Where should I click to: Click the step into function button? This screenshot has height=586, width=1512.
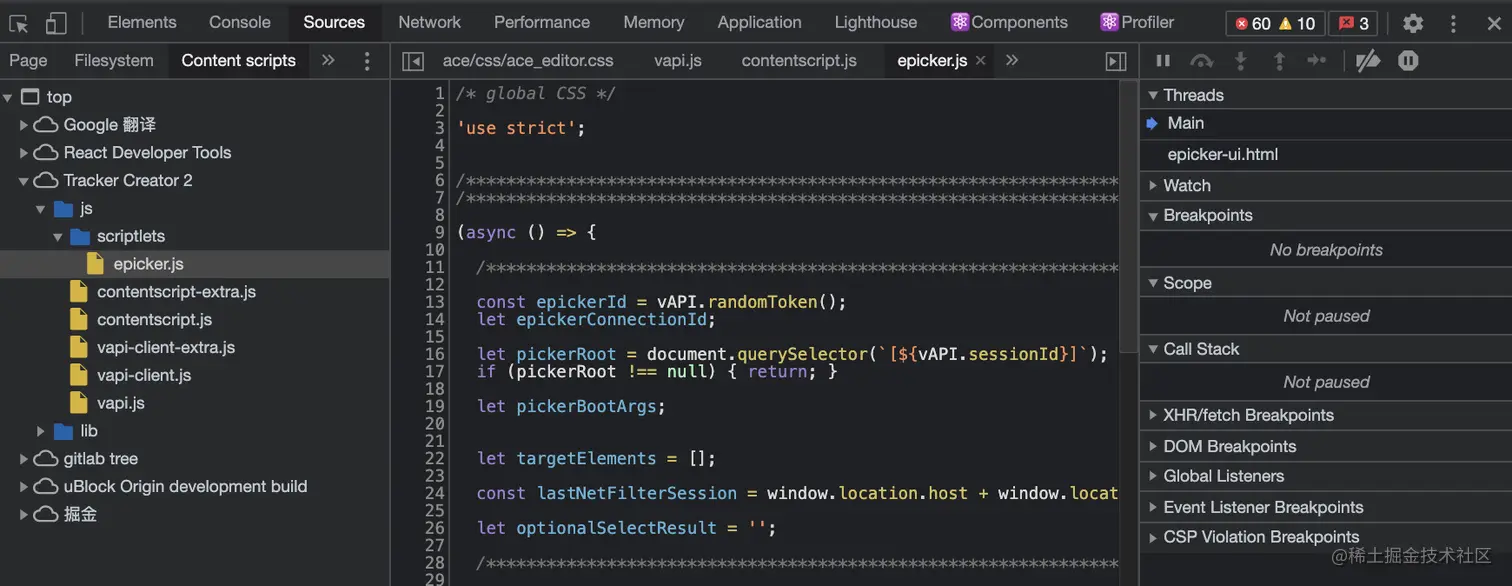click(1241, 61)
